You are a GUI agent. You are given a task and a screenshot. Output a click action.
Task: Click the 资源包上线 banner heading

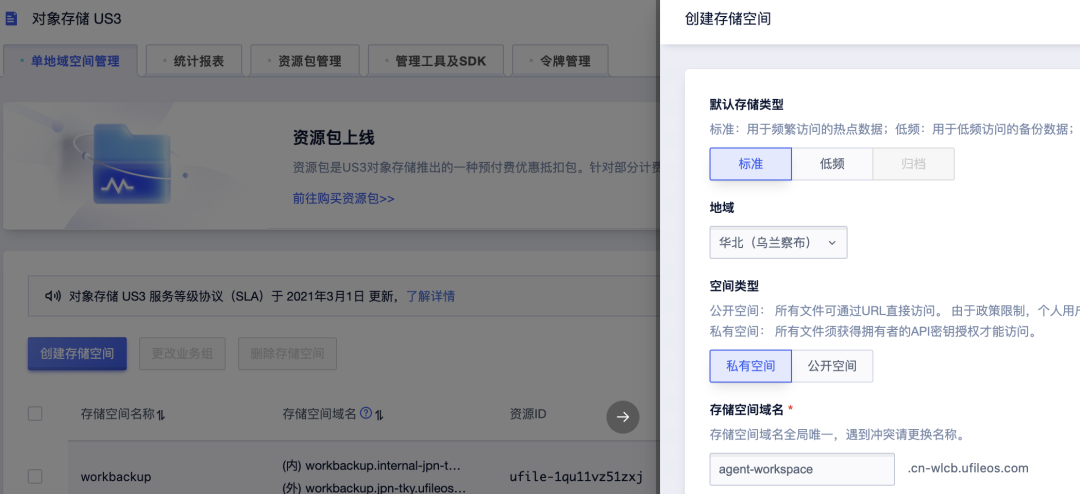coord(333,137)
